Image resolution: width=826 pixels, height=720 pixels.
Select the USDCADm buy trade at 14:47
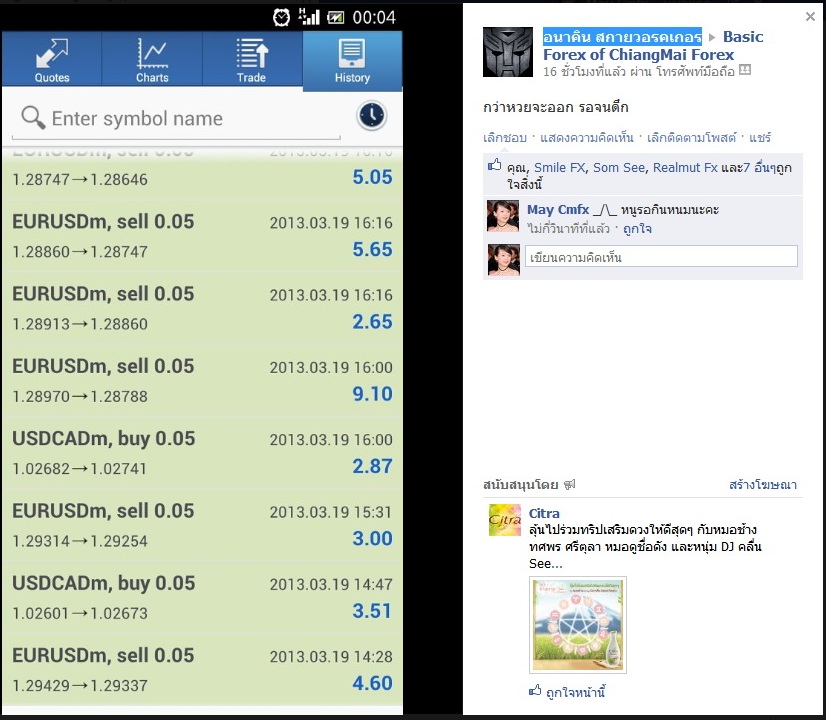click(x=202, y=597)
